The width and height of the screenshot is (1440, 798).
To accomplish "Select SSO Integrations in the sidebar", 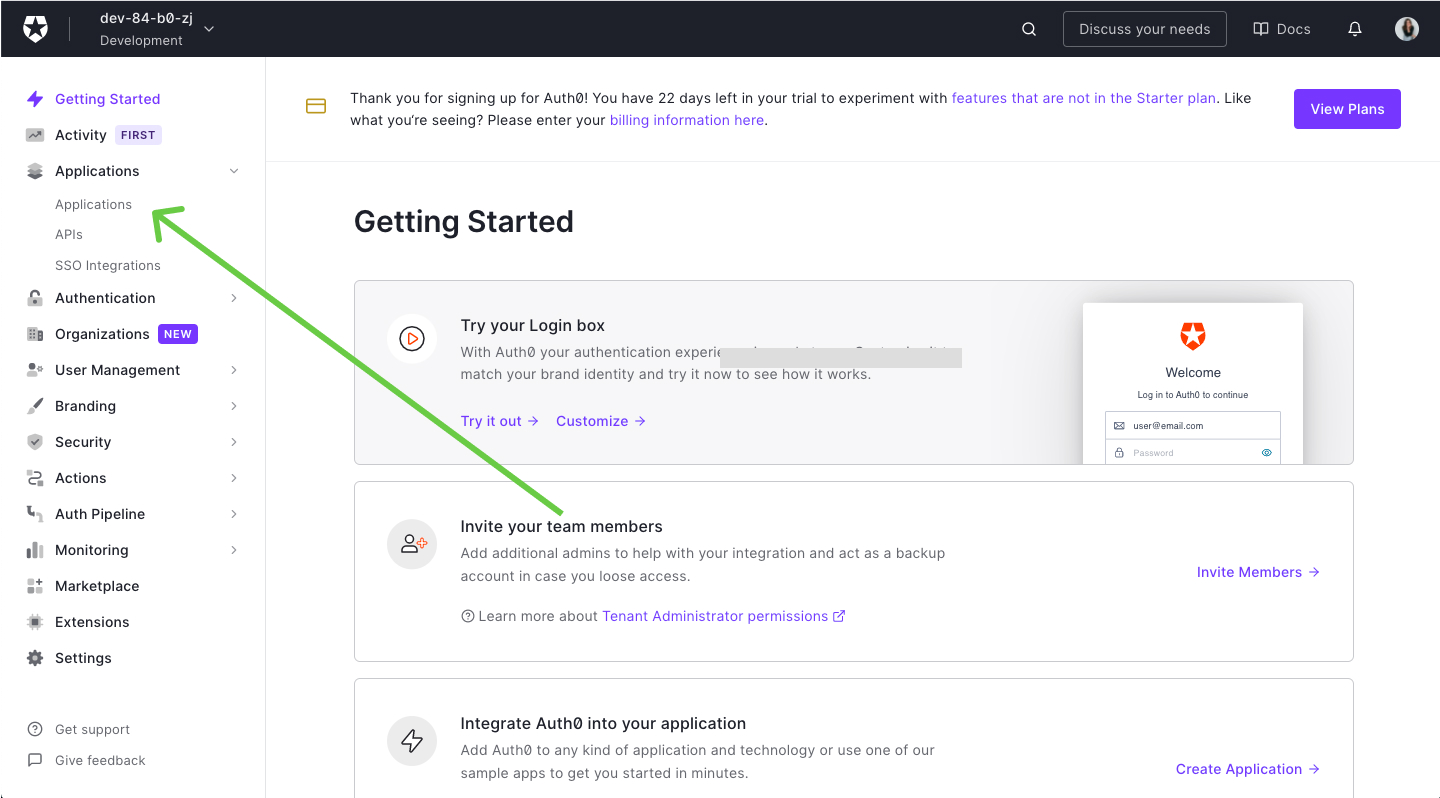I will (107, 265).
